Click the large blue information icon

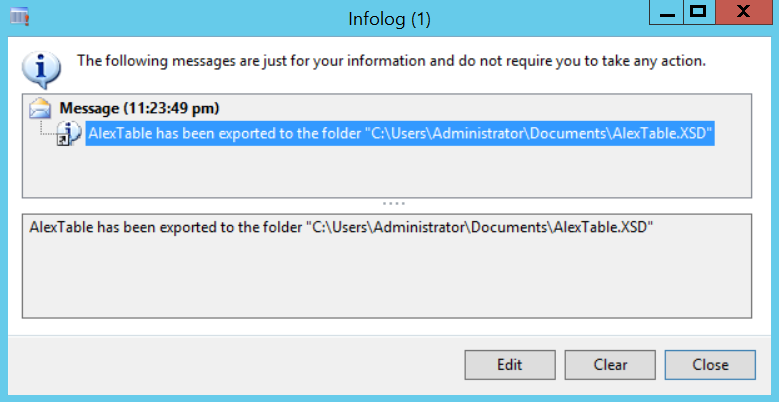pyautogui.click(x=40, y=68)
